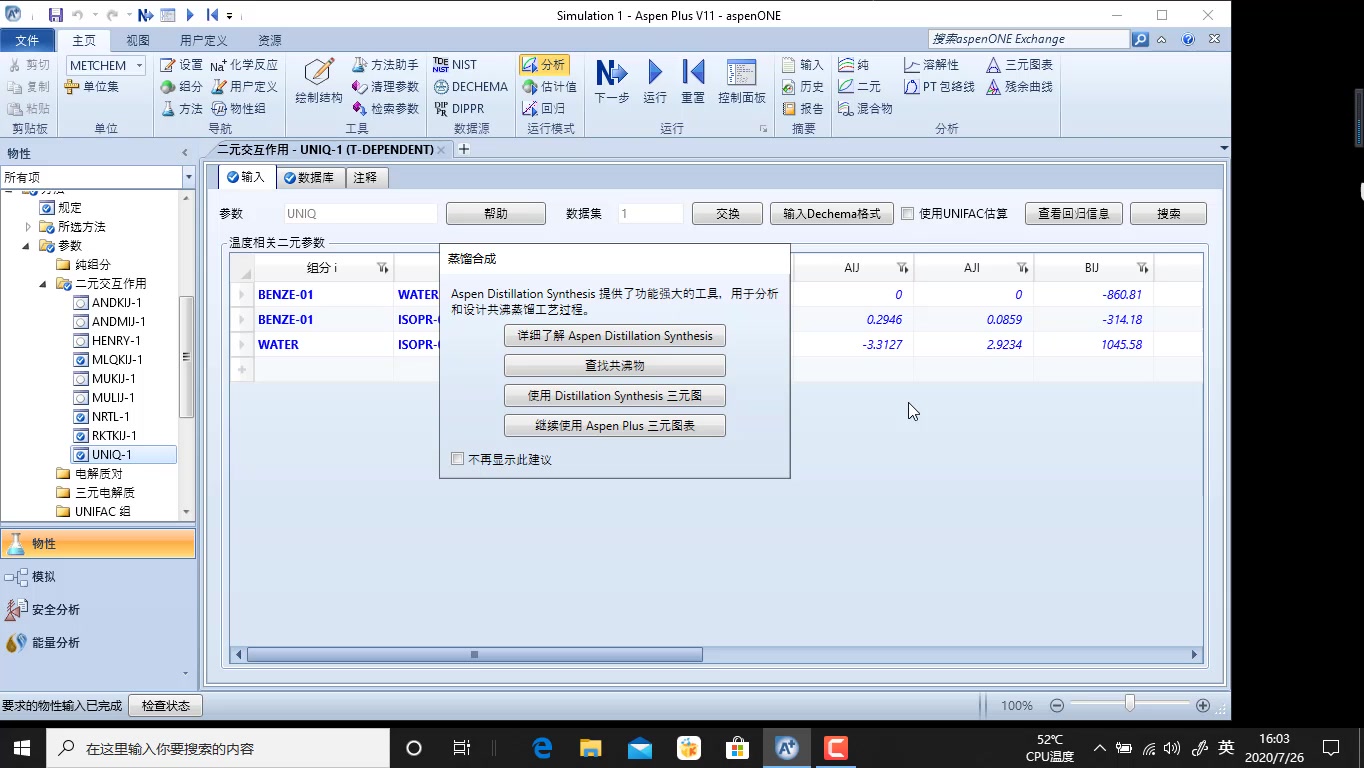Select the 估计值 estimation run mode
Screen dimensions: 1364x768
pos(550,87)
